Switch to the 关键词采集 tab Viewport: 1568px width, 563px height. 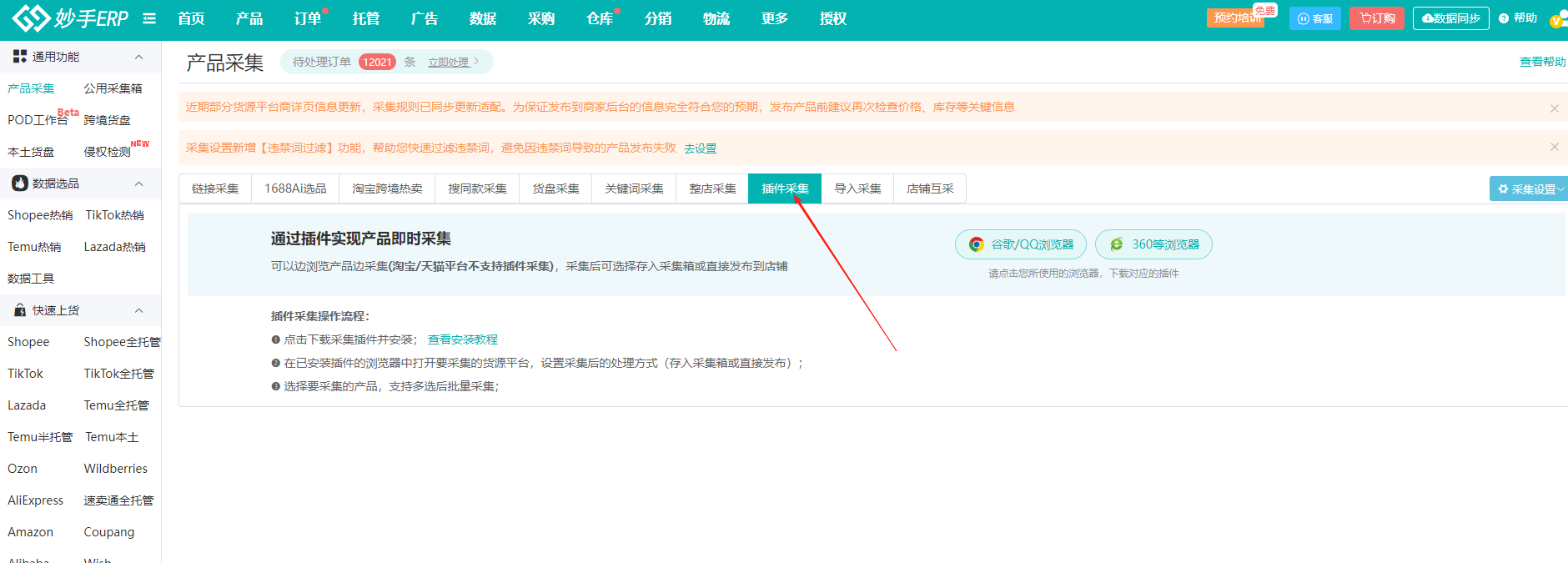[634, 189]
